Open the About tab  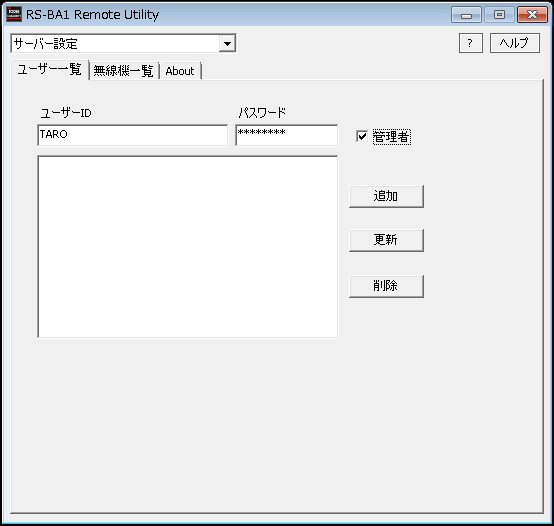180,71
